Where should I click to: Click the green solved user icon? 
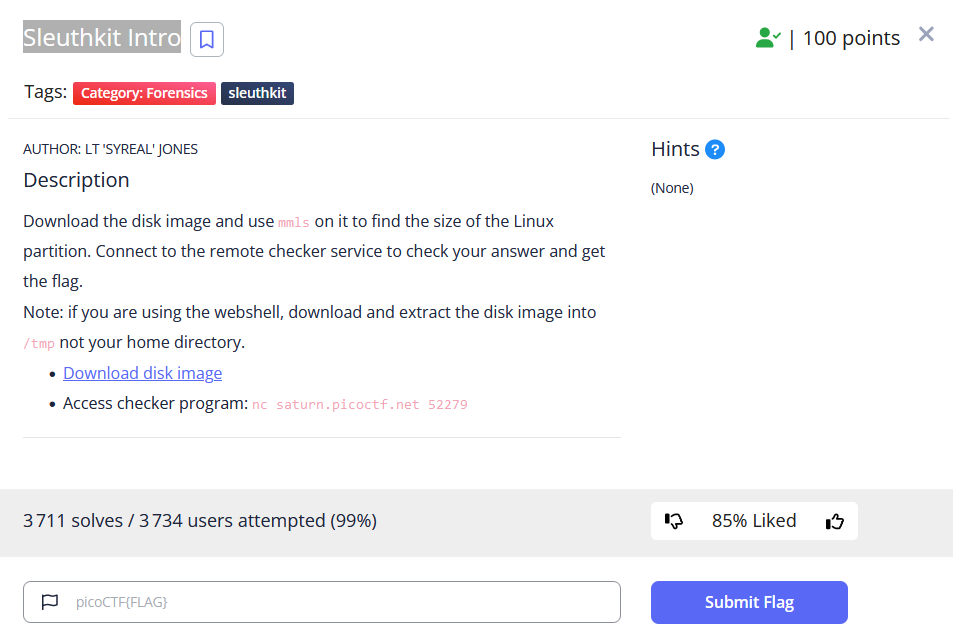click(768, 38)
